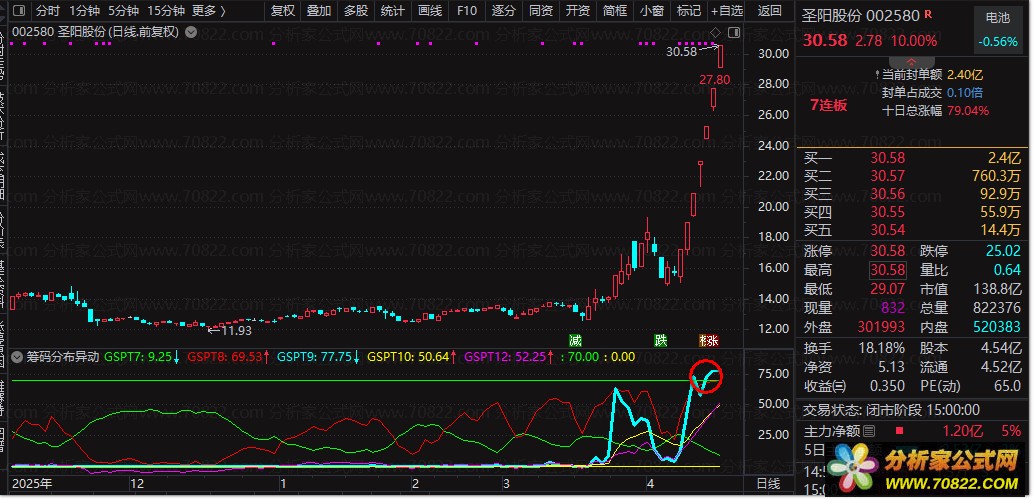
Task: Select the GSPT10 indicator value
Action: pos(413,357)
